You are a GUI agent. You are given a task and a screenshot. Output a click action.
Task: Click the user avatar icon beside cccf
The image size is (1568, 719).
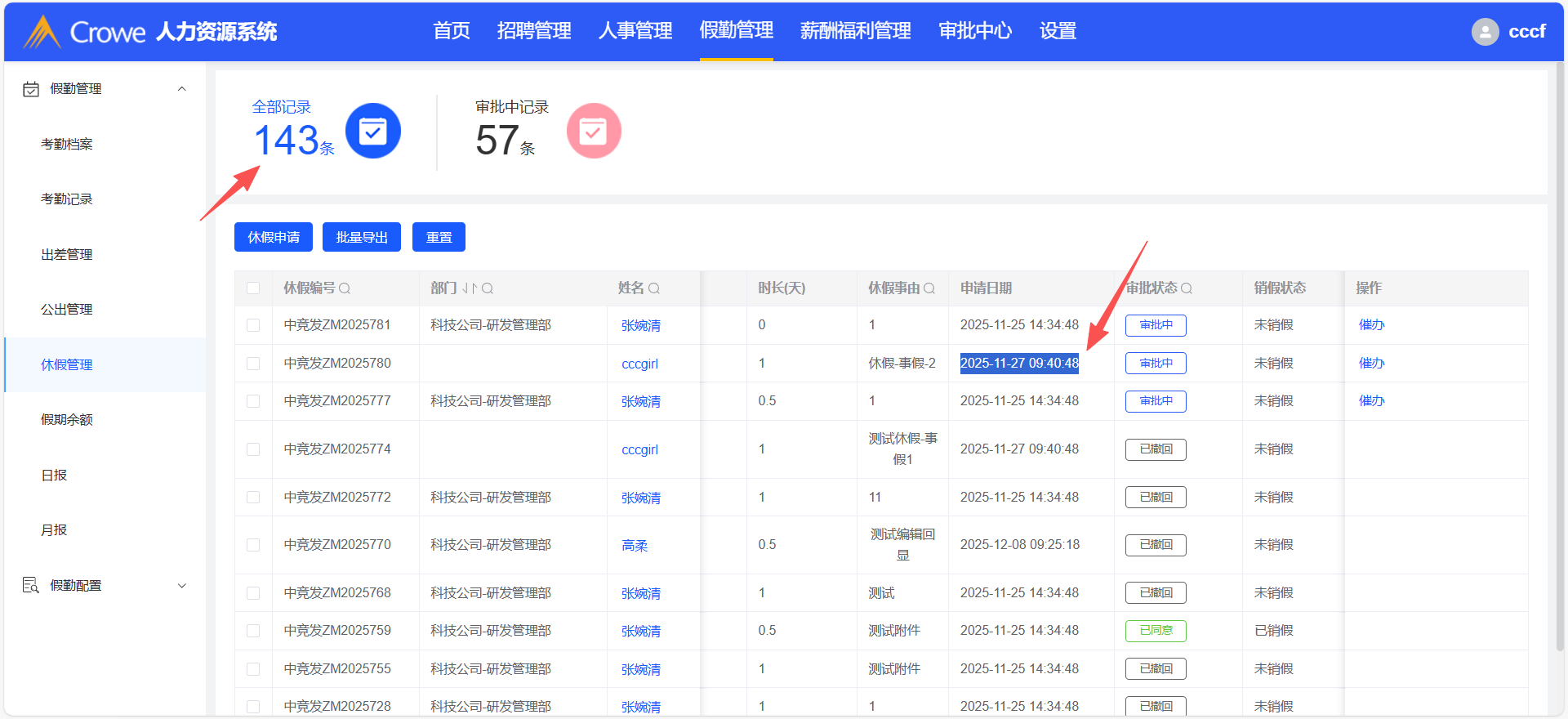(1485, 32)
